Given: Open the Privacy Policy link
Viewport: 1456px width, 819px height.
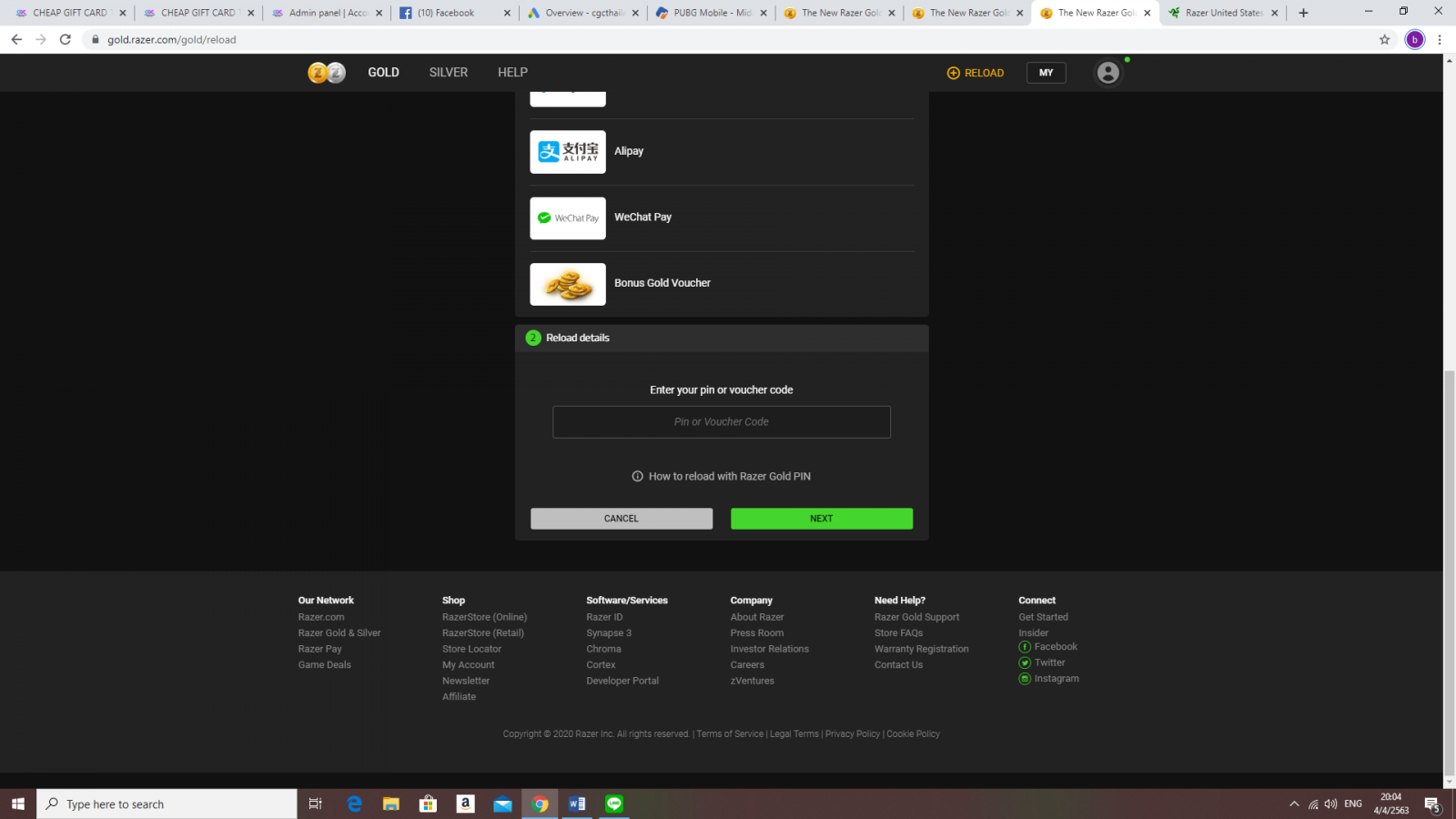Looking at the screenshot, I should click(853, 734).
